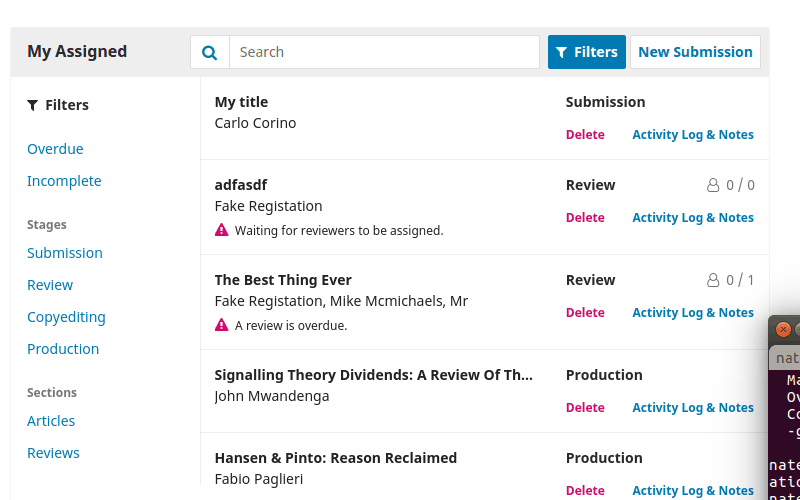Open 'Hansen & Pinto: Reason Reclaimed' title
The height and width of the screenshot is (500, 800).
tap(336, 458)
